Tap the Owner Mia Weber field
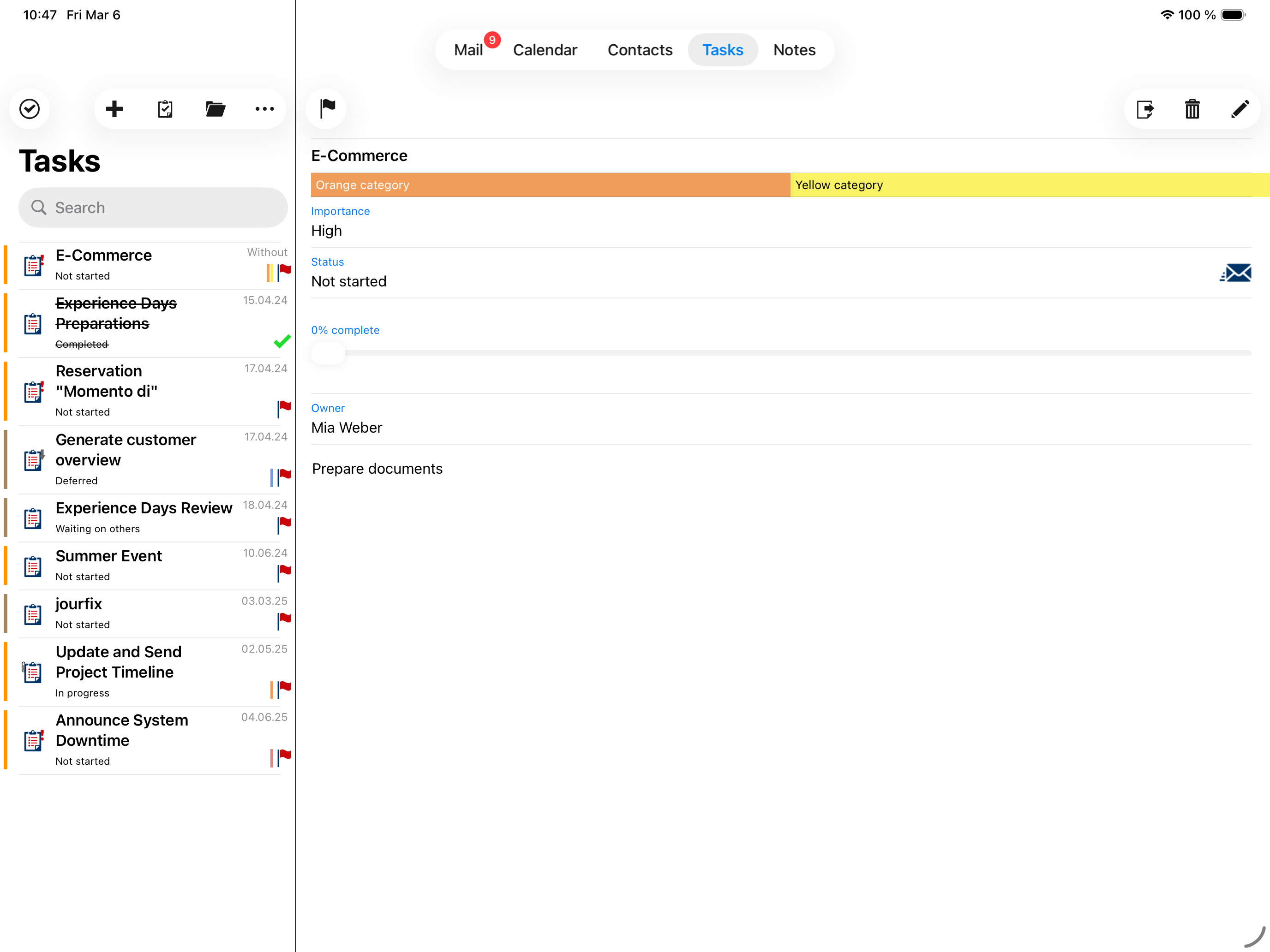 click(781, 419)
